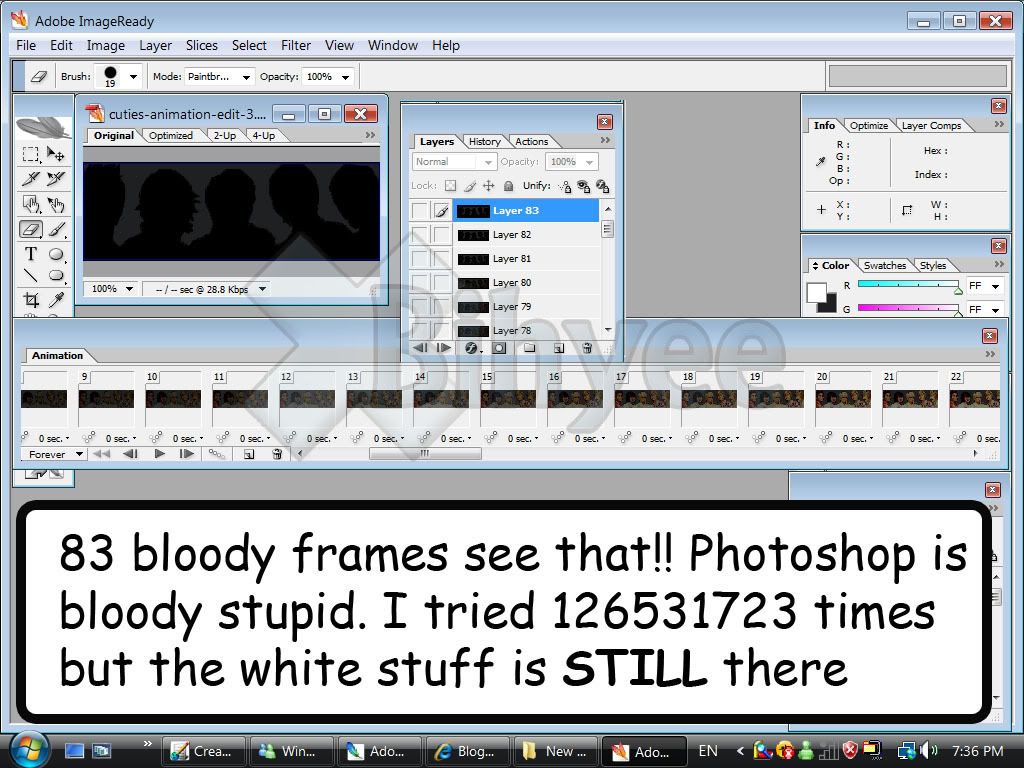1024x768 pixels.
Task: Switch to the Swatches tab
Action: tap(885, 265)
